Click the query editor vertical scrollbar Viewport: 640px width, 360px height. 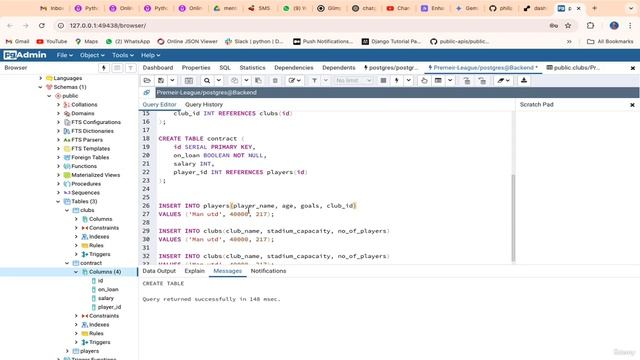pos(513,218)
